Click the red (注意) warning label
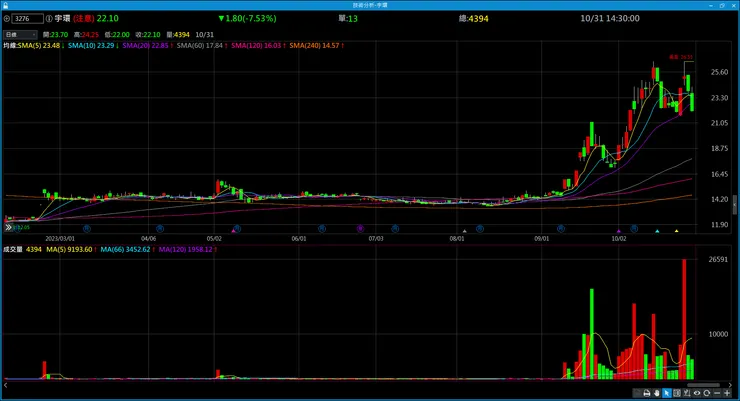The height and width of the screenshot is (401, 740). [x=84, y=19]
